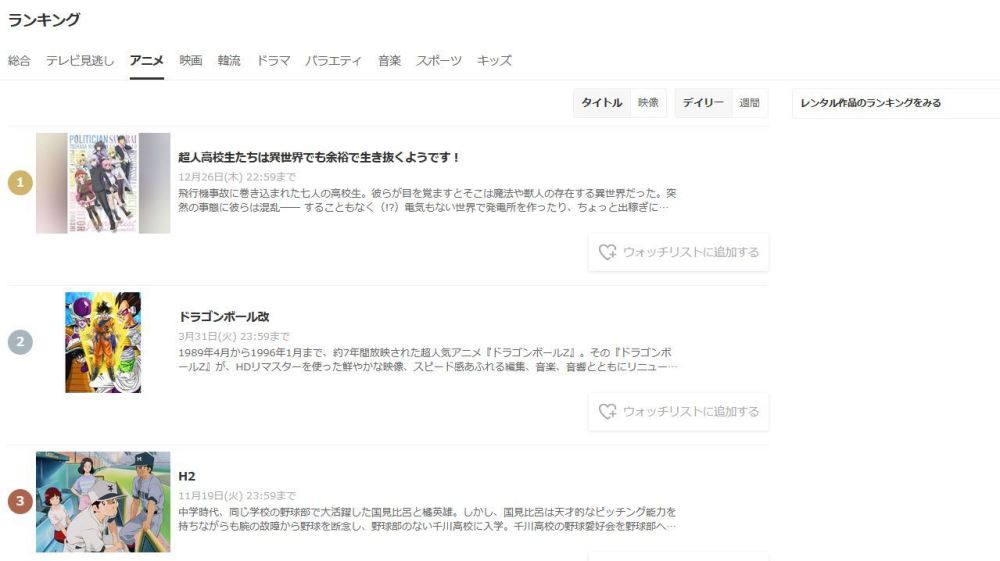
Task: Open the 超人高校生たち poster thumbnail
Action: pyautogui.click(x=103, y=183)
